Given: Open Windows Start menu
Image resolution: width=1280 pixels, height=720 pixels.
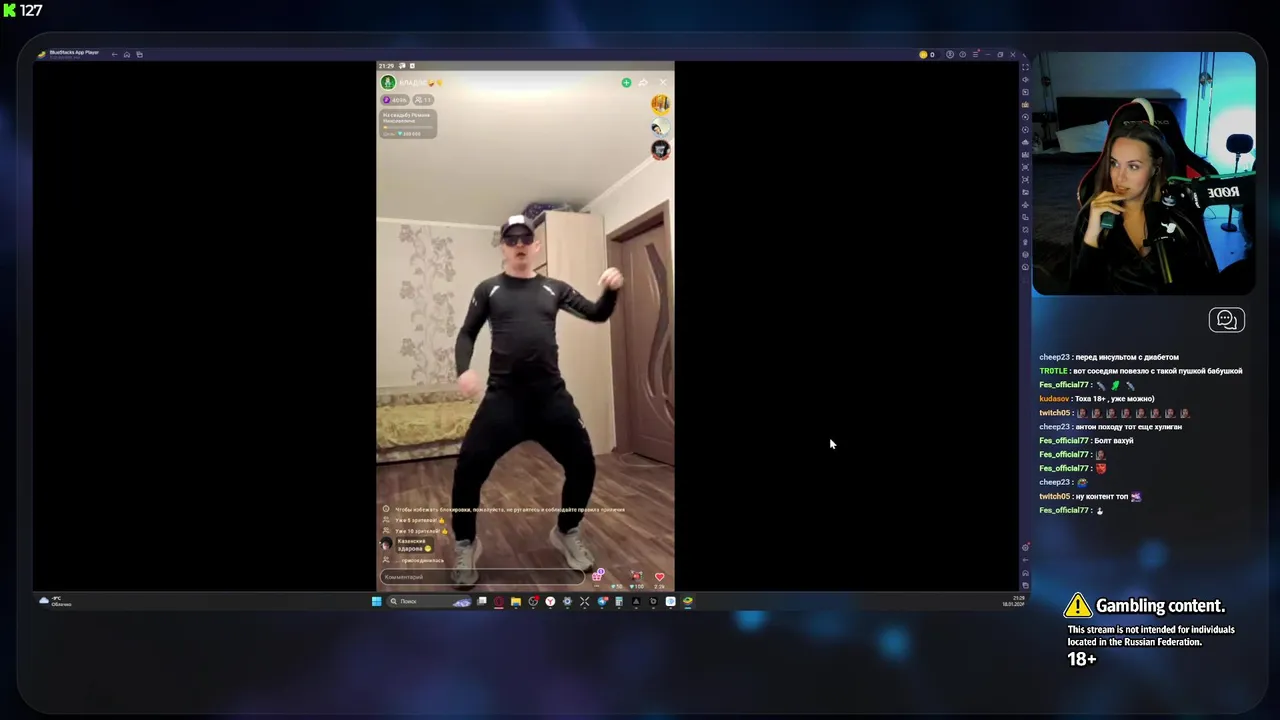Looking at the screenshot, I should [376, 601].
